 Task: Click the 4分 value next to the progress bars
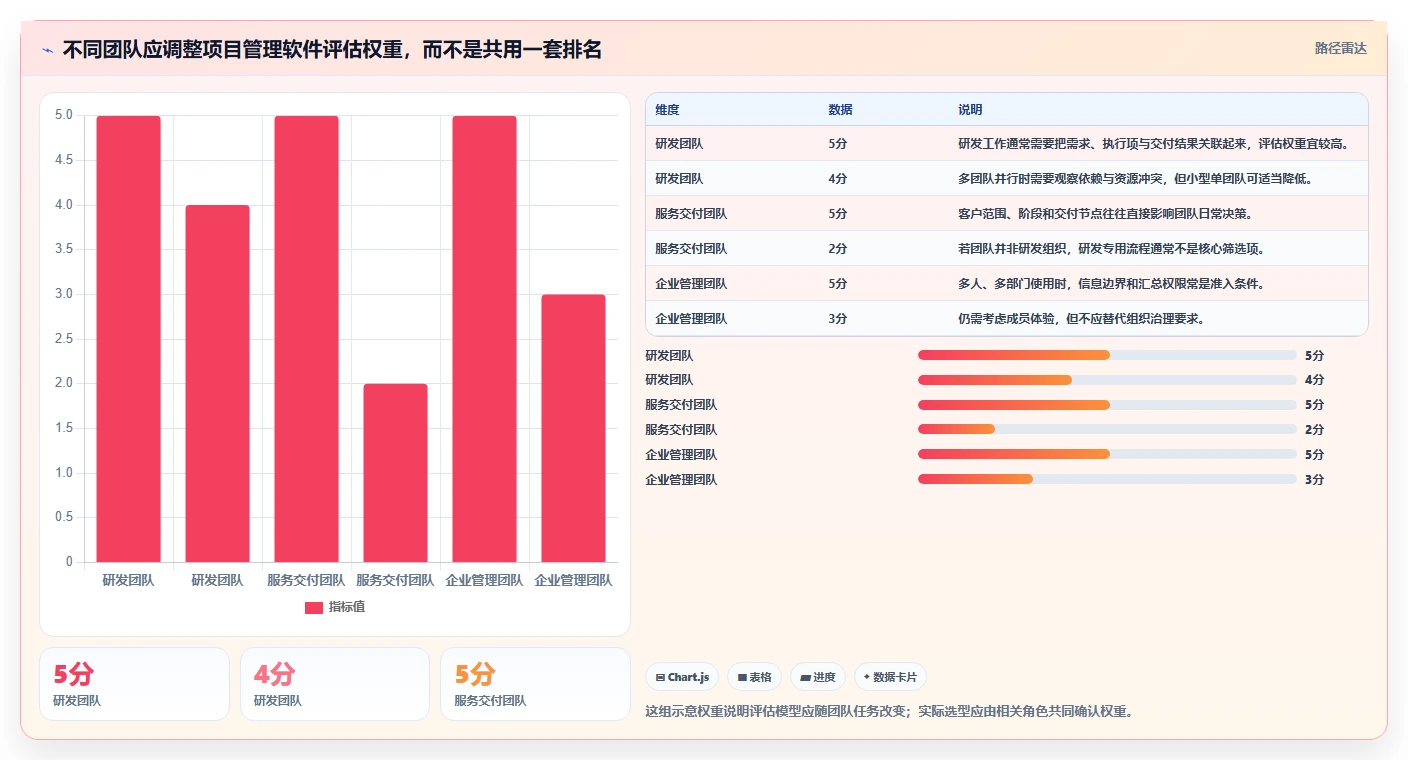point(1314,380)
